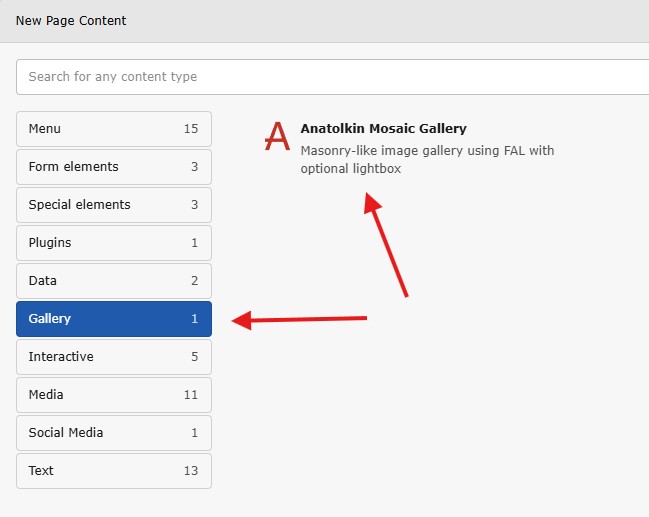The image size is (649, 517).
Task: Click the New Page Content dialog title
Action: [x=71, y=20]
